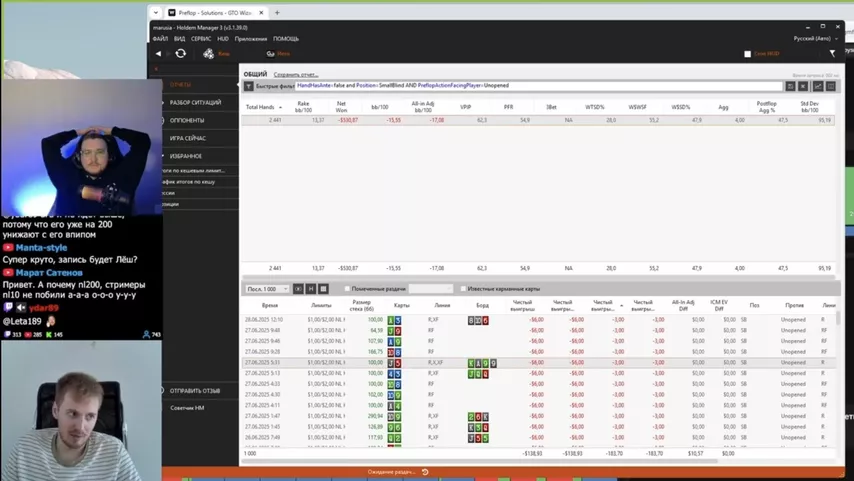This screenshot has height=481, width=854.
Task: Open the browser tab list chevron
Action: (156, 13)
